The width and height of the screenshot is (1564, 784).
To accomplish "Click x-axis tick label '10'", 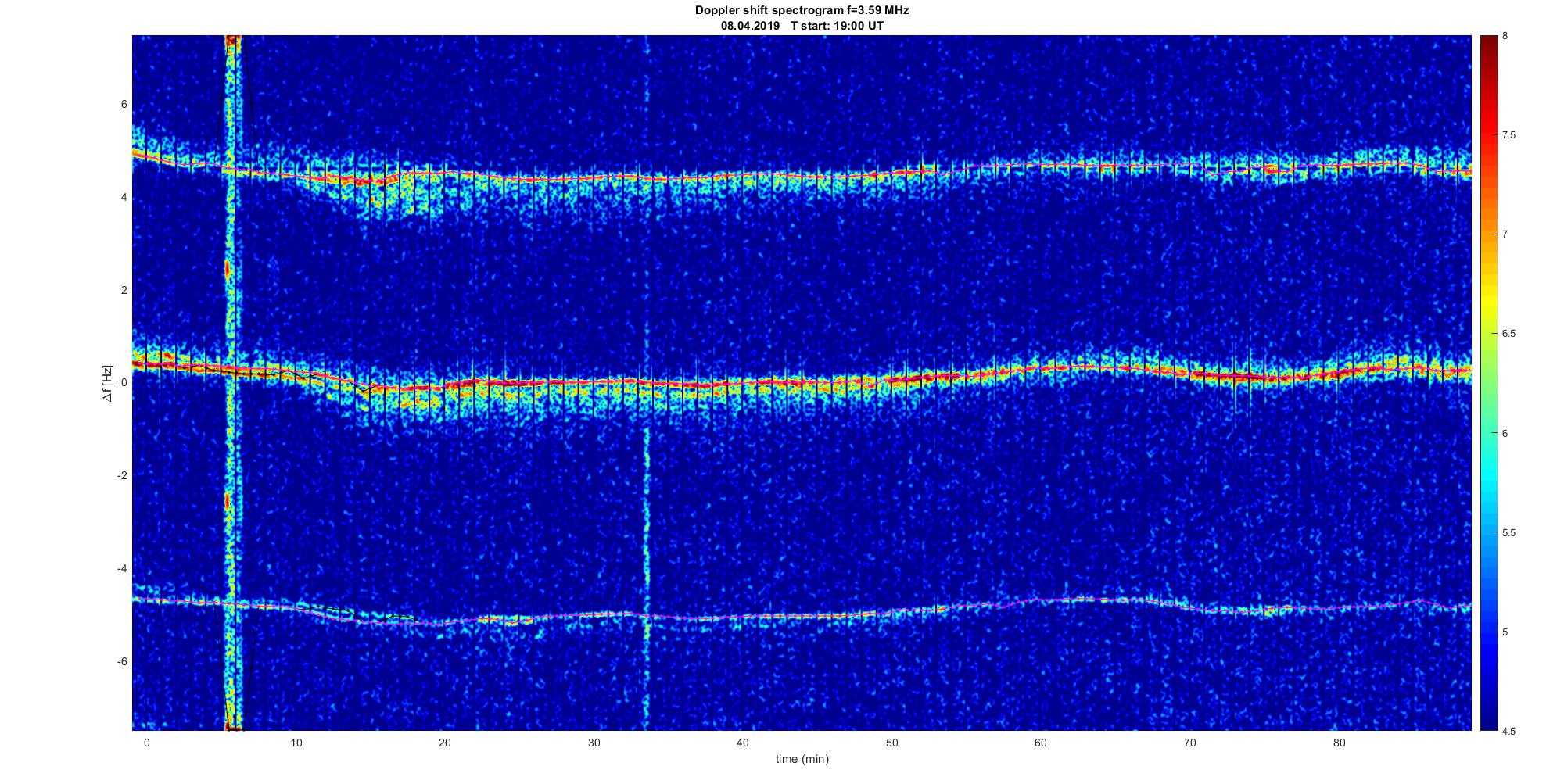I will coord(296,743).
